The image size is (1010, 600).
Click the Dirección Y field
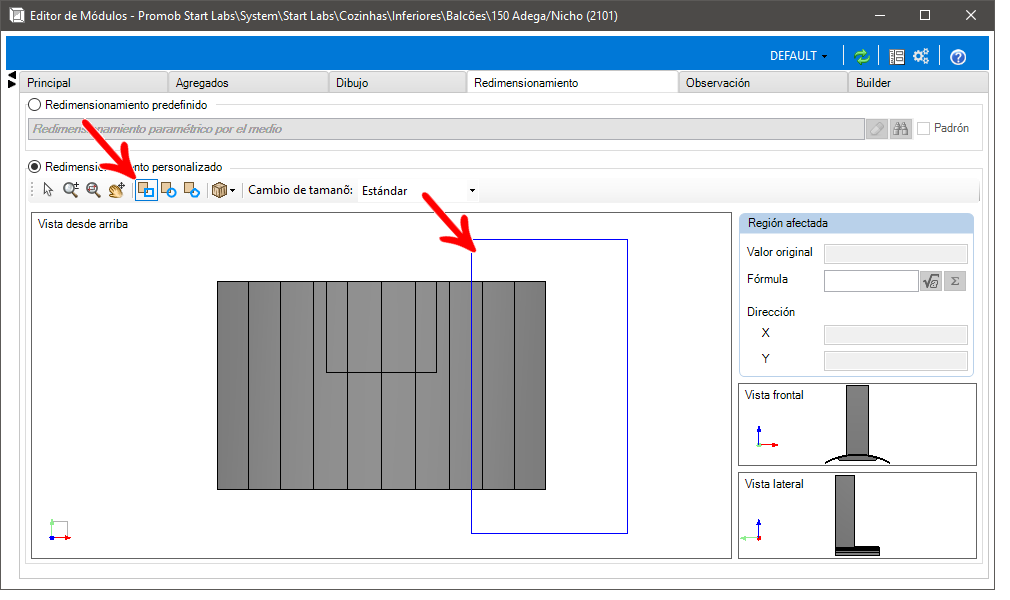(x=896, y=360)
